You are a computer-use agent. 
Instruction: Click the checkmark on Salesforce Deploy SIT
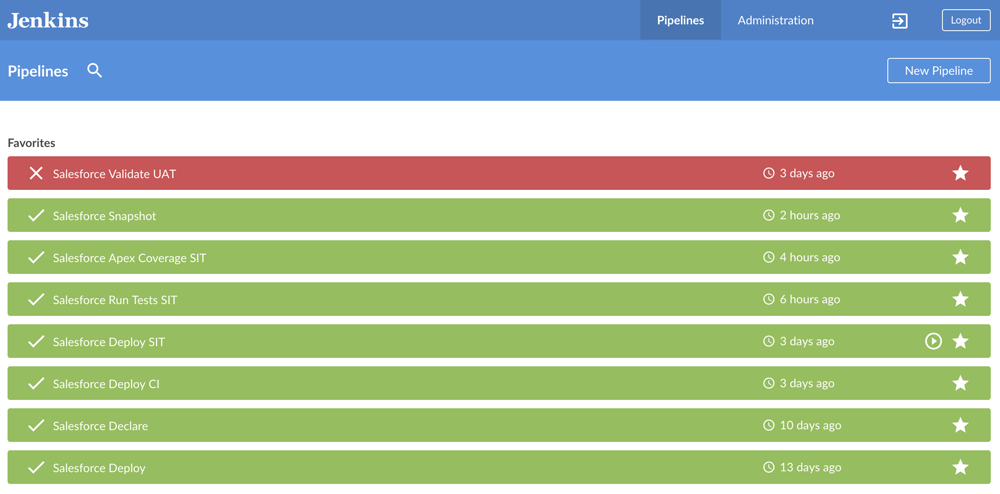pyautogui.click(x=36, y=342)
